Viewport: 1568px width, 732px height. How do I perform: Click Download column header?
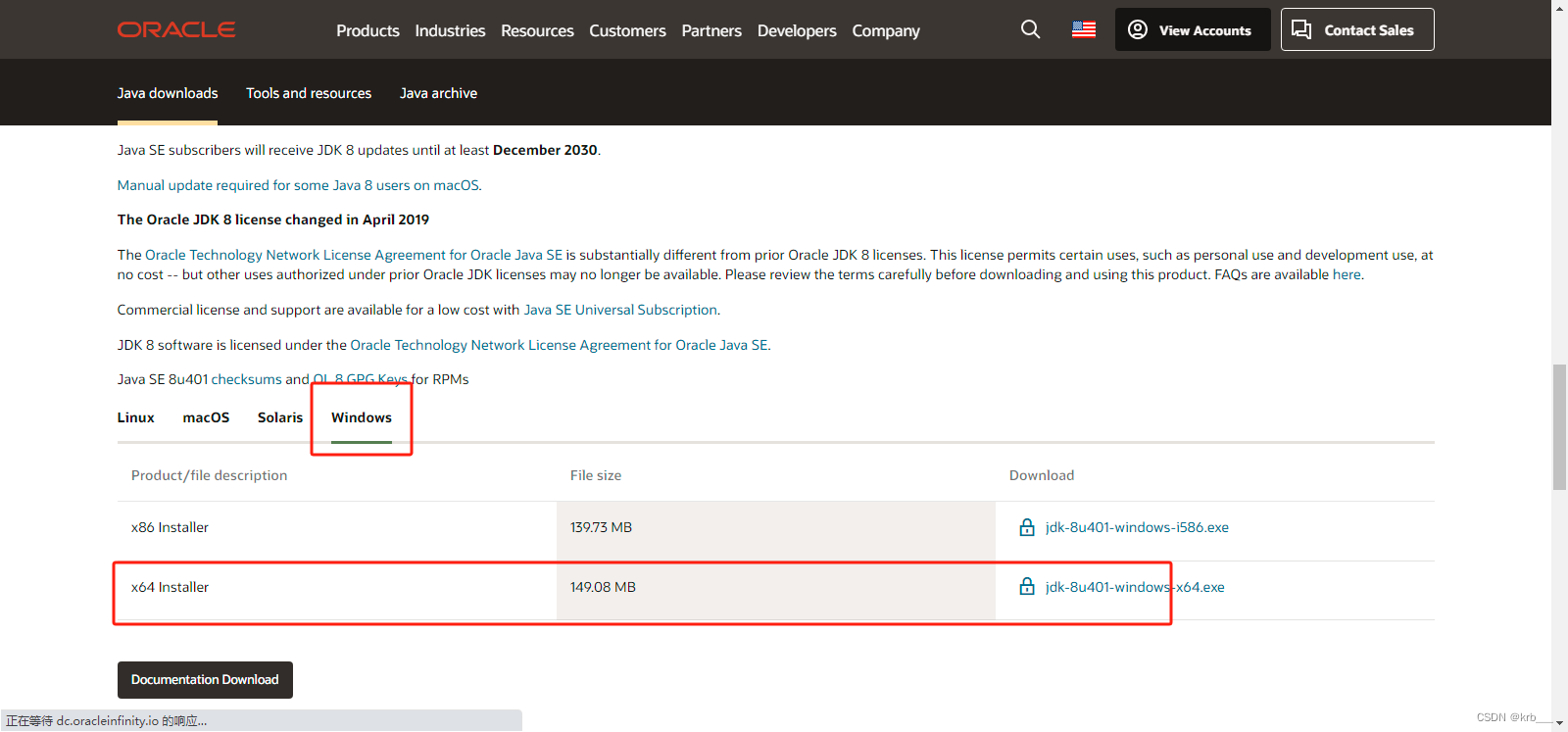pos(1042,475)
